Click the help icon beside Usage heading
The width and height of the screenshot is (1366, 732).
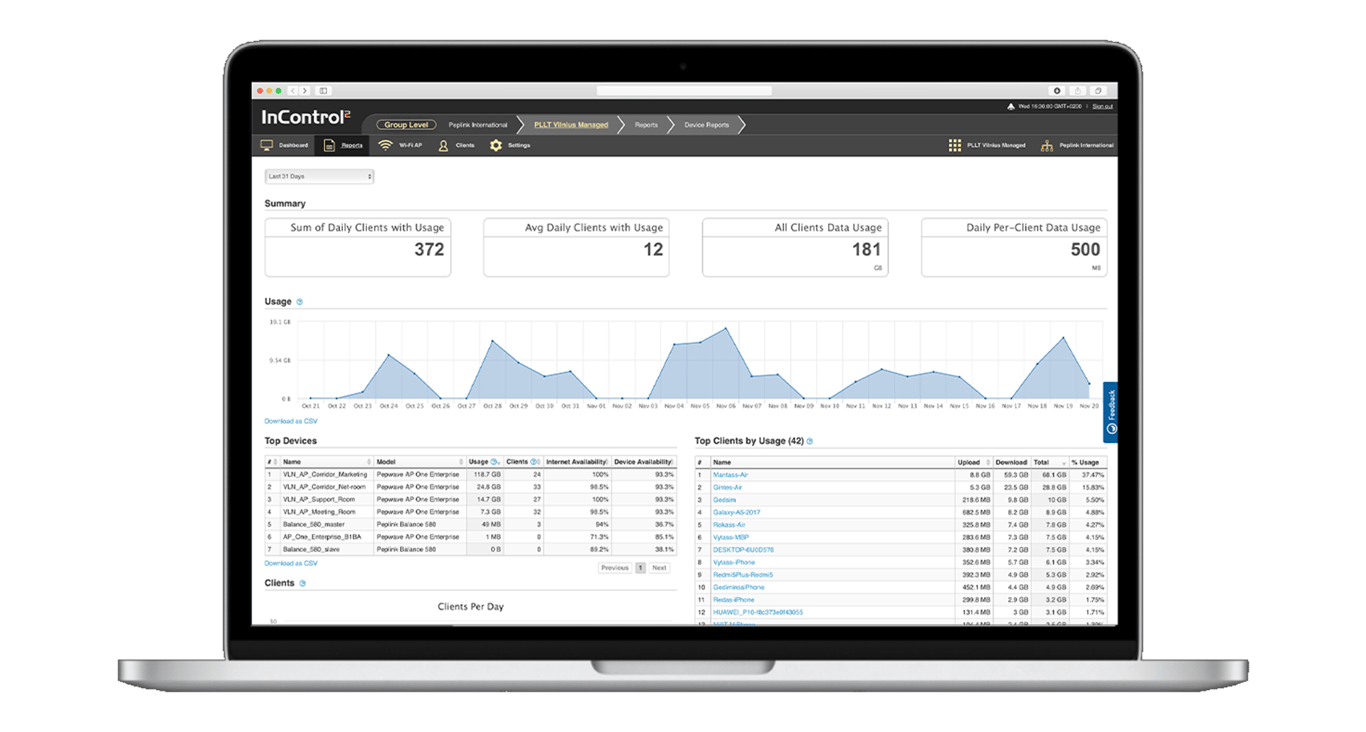pyautogui.click(x=300, y=302)
